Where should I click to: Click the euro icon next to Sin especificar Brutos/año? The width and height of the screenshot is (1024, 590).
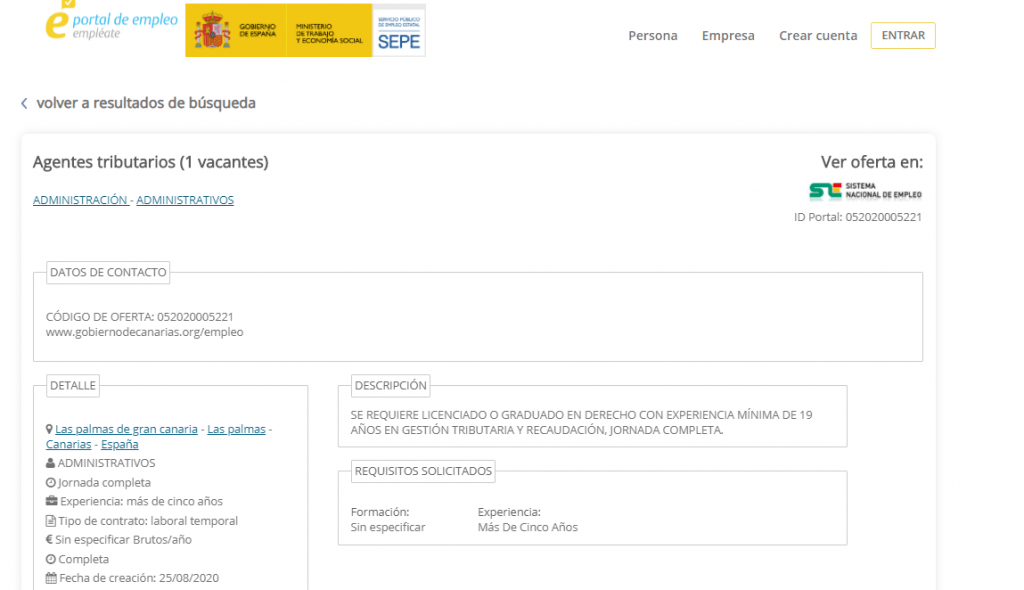click(x=49, y=539)
